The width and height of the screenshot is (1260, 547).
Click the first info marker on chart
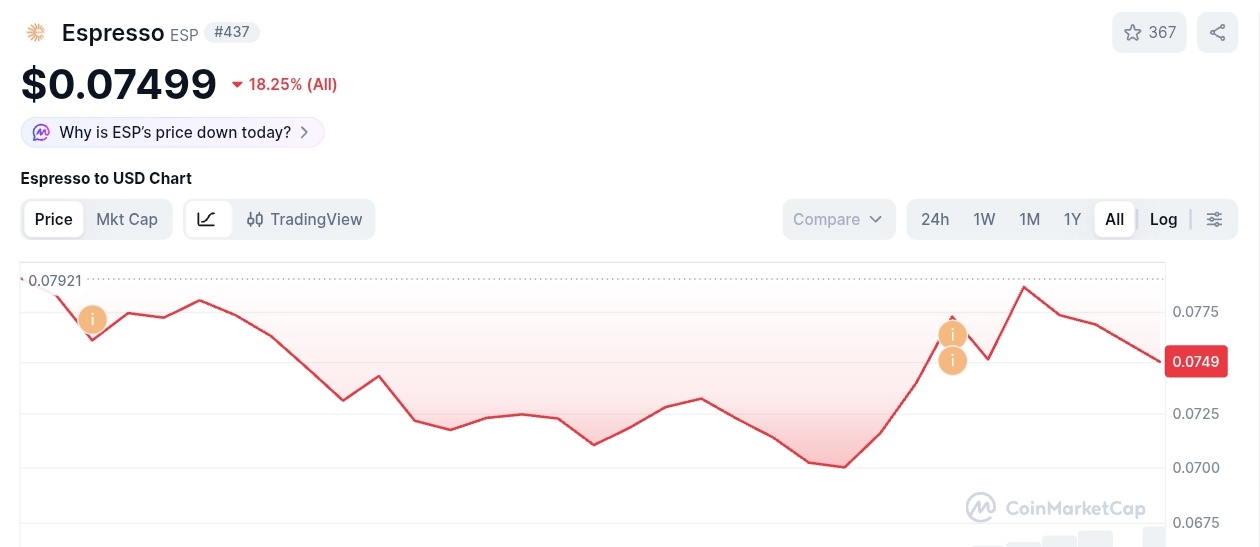[x=92, y=319]
